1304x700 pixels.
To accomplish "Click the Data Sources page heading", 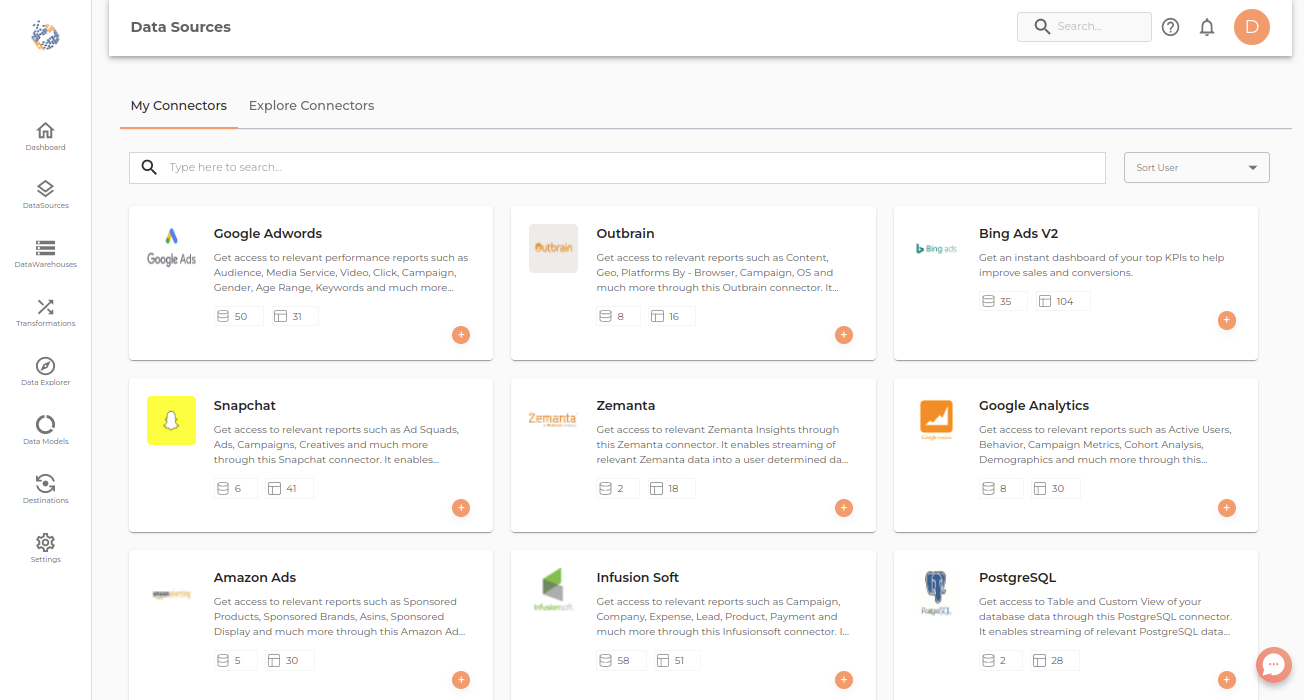I will click(181, 27).
